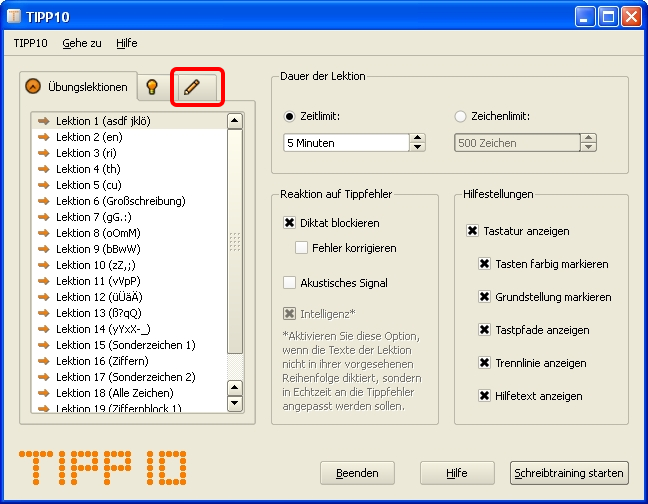Click the arrow icon next to Lektion 13
Viewport: 648px width, 504px height.
(x=44, y=313)
